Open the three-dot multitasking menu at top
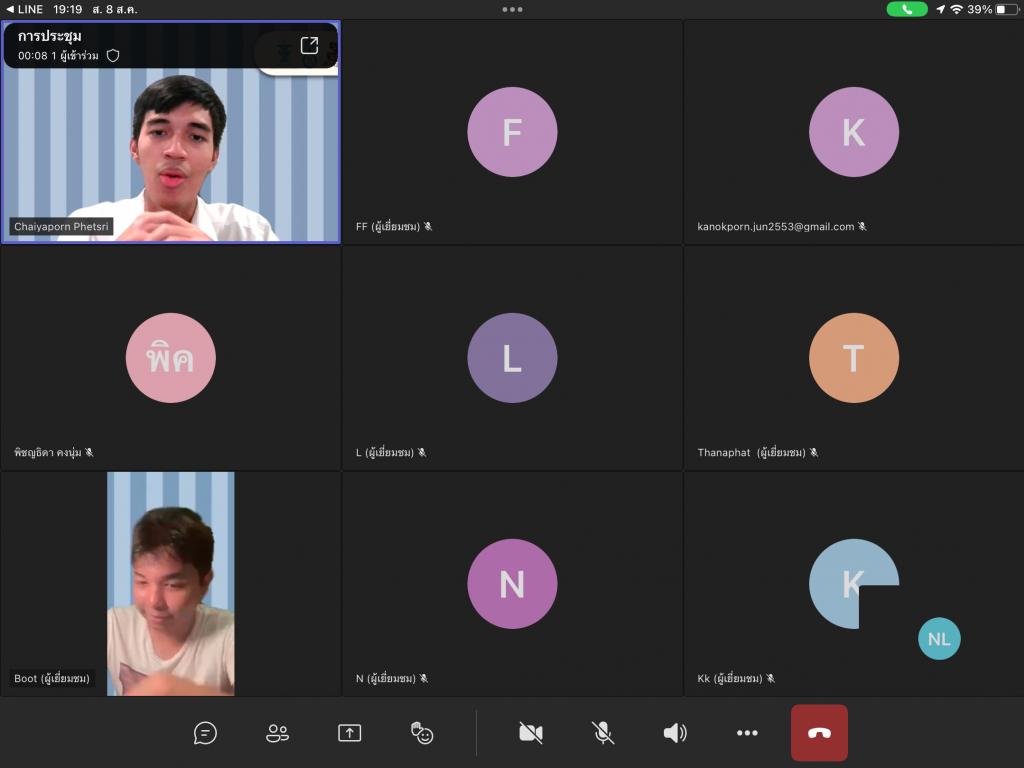Image resolution: width=1024 pixels, height=768 pixels. click(x=512, y=9)
